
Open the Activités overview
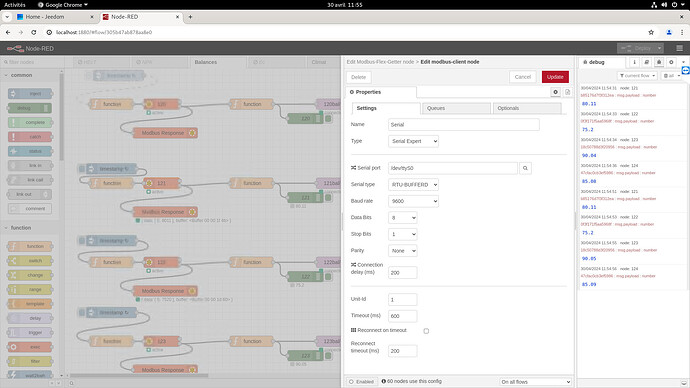click(x=15, y=5)
